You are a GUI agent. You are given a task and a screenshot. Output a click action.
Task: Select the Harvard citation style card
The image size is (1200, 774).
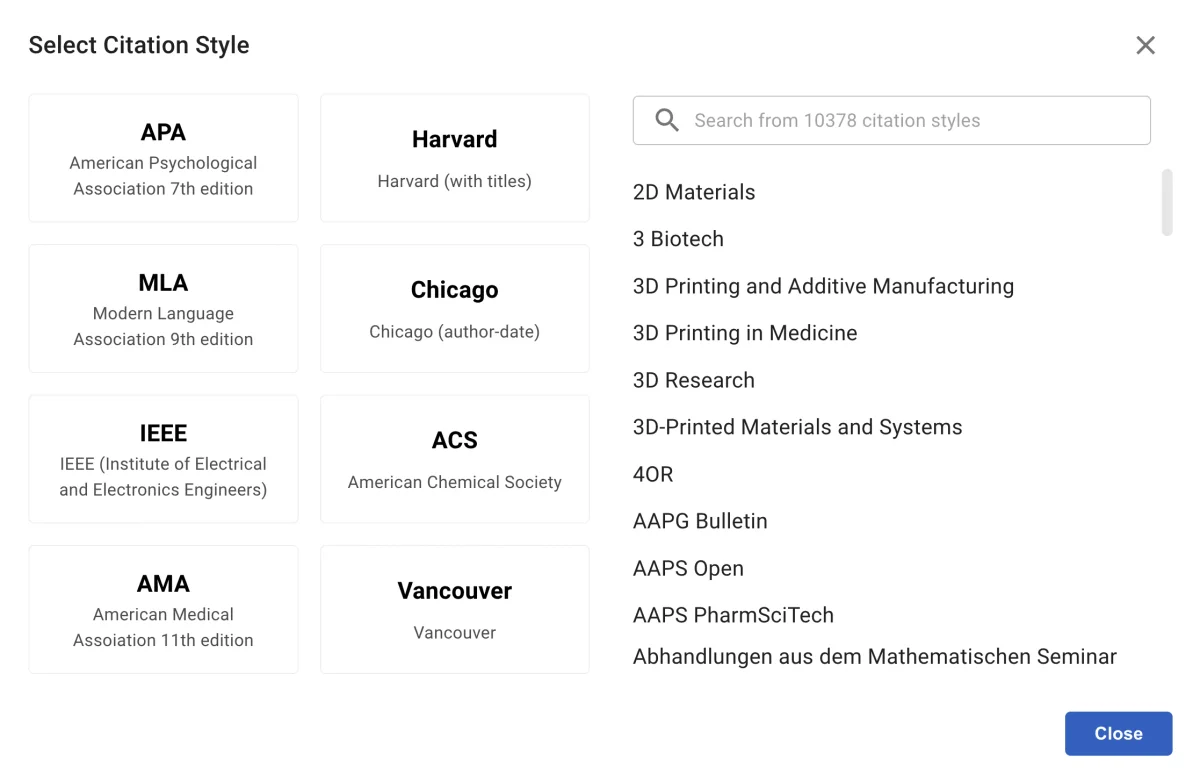pos(454,157)
